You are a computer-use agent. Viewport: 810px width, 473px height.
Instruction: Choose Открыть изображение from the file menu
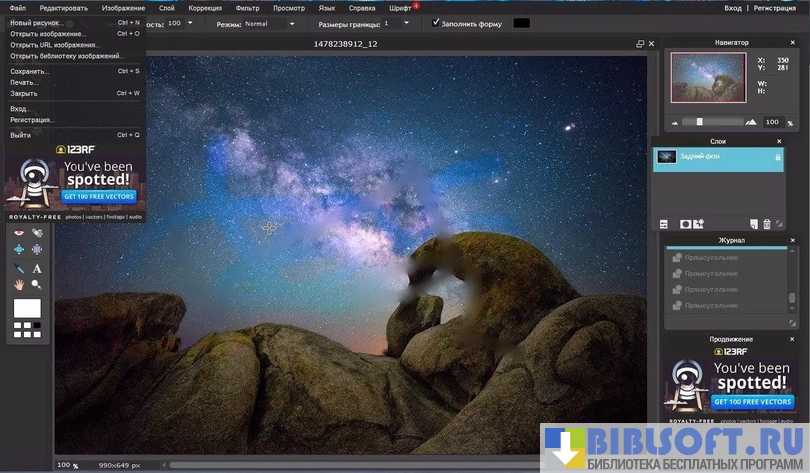tap(48, 33)
